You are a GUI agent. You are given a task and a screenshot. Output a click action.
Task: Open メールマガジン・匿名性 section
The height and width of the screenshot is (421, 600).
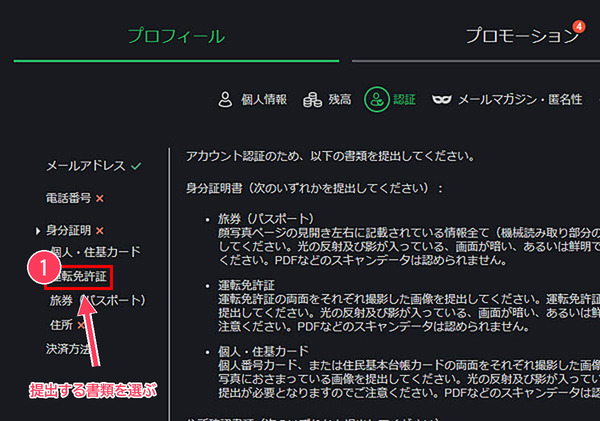pos(520,100)
